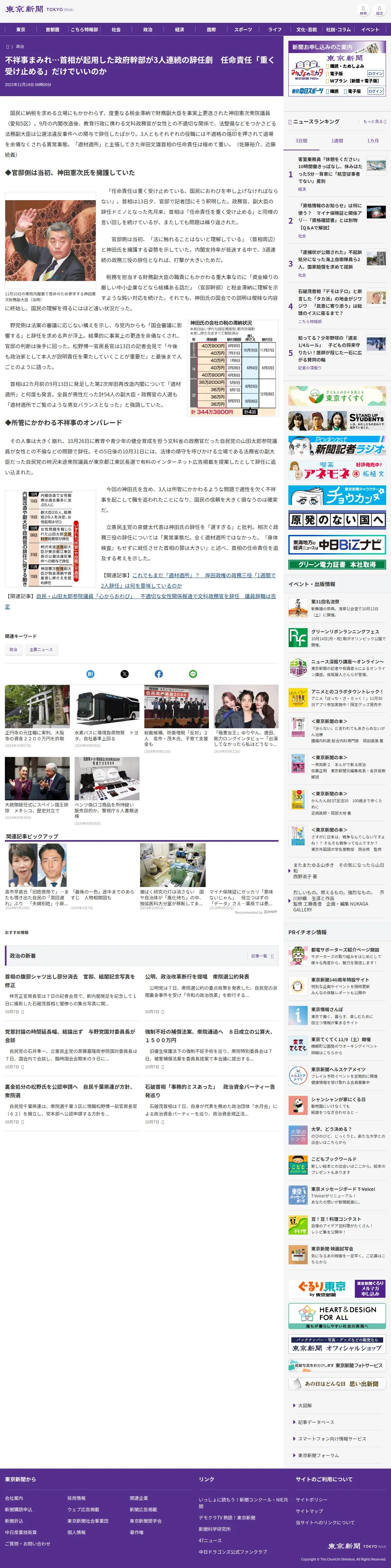Switch ranking to 3日間 tab

(302, 141)
